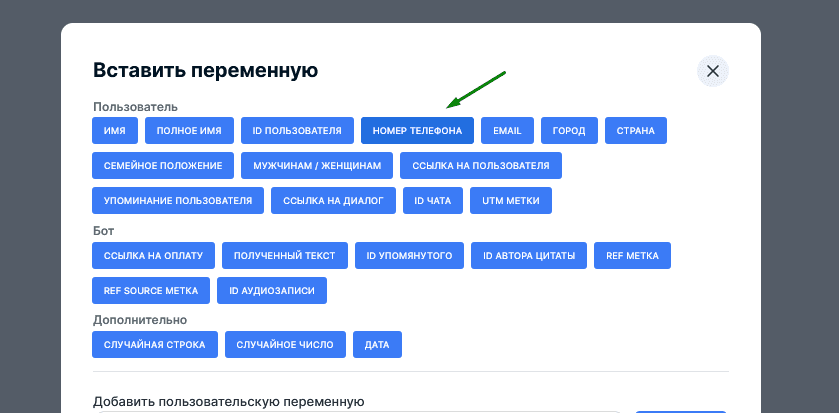Click the МУЖЧИНАМ / ЖЕНЩИНАМ button
Image resolution: width=839 pixels, height=413 pixels.
pos(317,165)
